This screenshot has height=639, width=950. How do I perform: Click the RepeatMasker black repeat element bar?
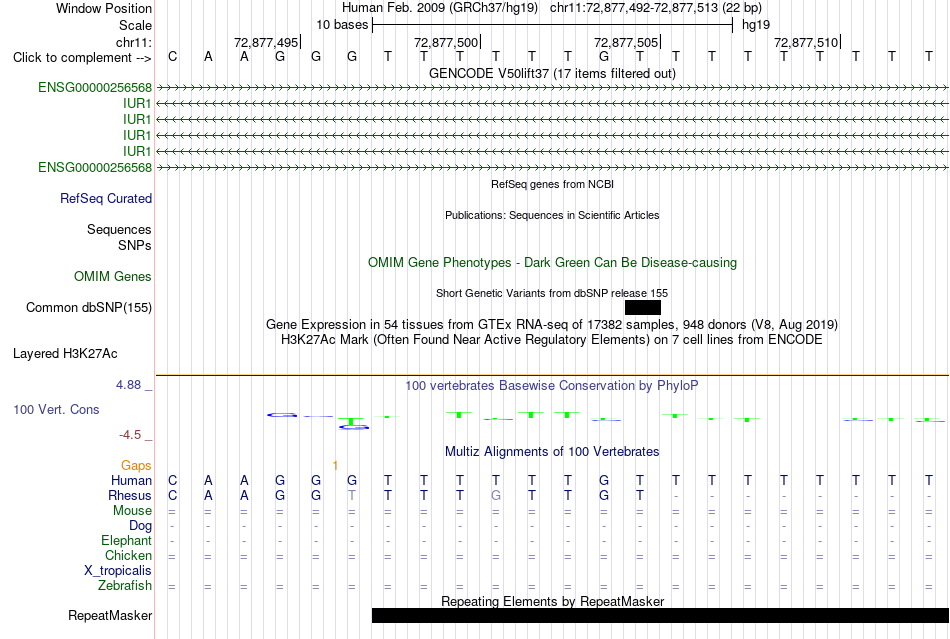point(660,615)
